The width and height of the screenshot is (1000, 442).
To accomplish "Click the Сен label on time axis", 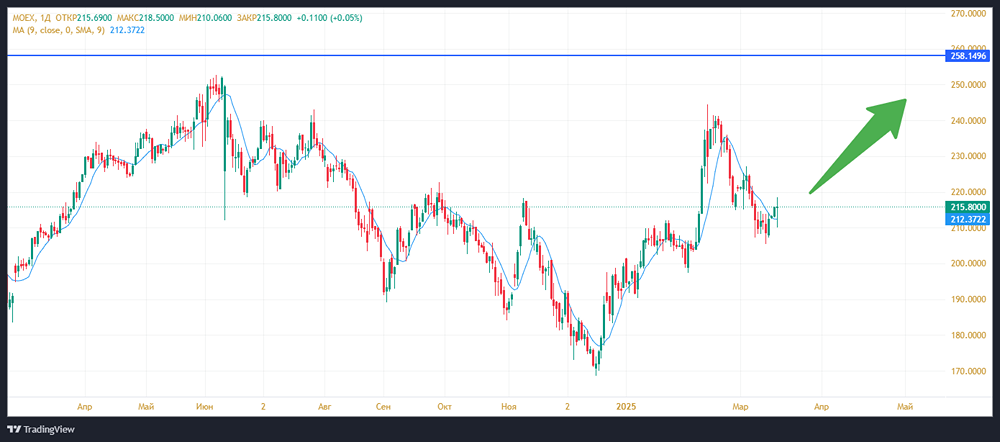I will [x=384, y=407].
